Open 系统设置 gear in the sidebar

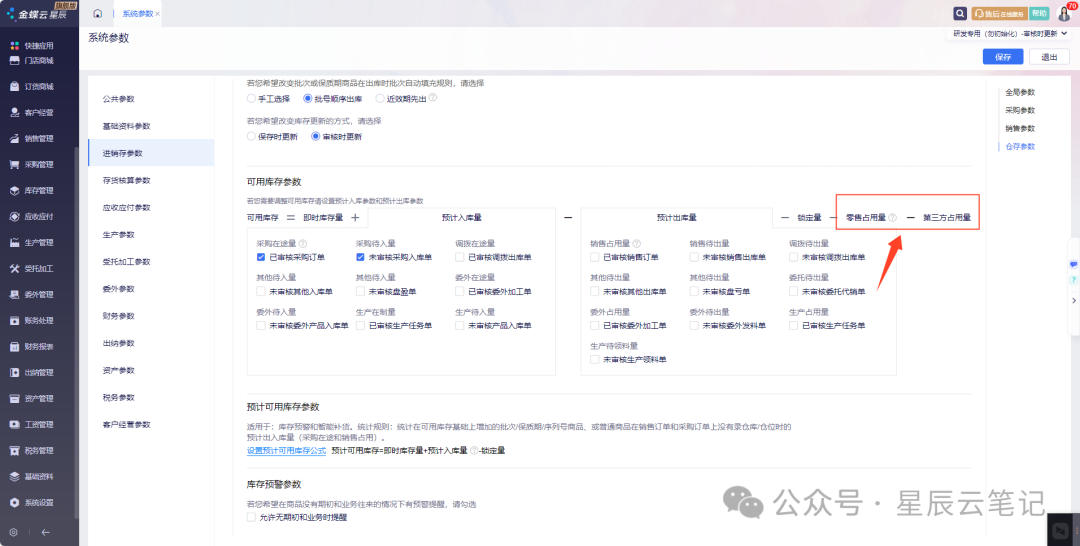pyautogui.click(x=39, y=502)
